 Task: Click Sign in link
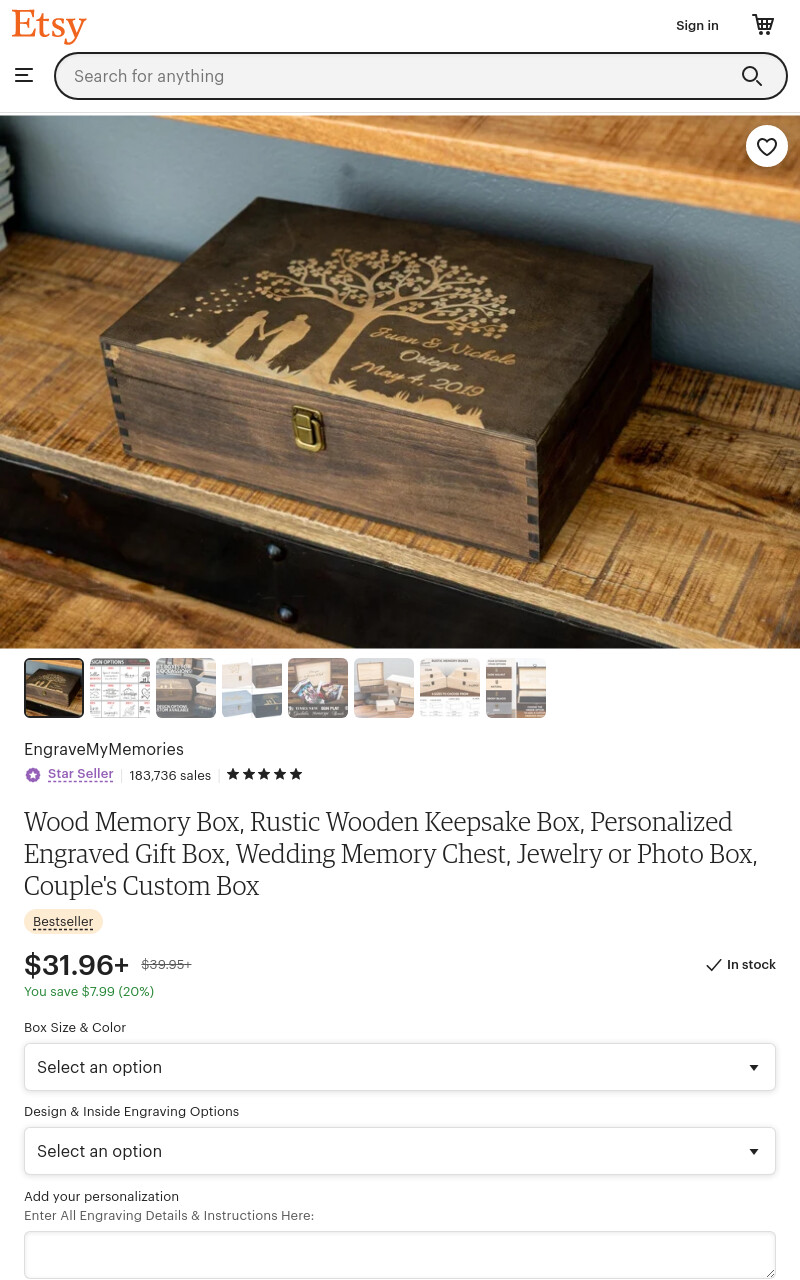point(697,26)
